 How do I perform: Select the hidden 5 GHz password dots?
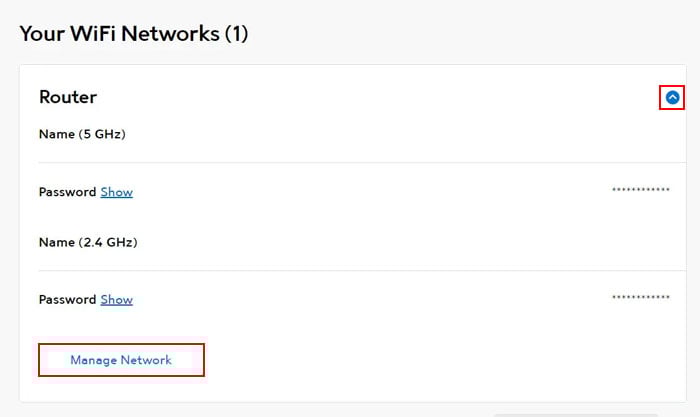point(641,189)
